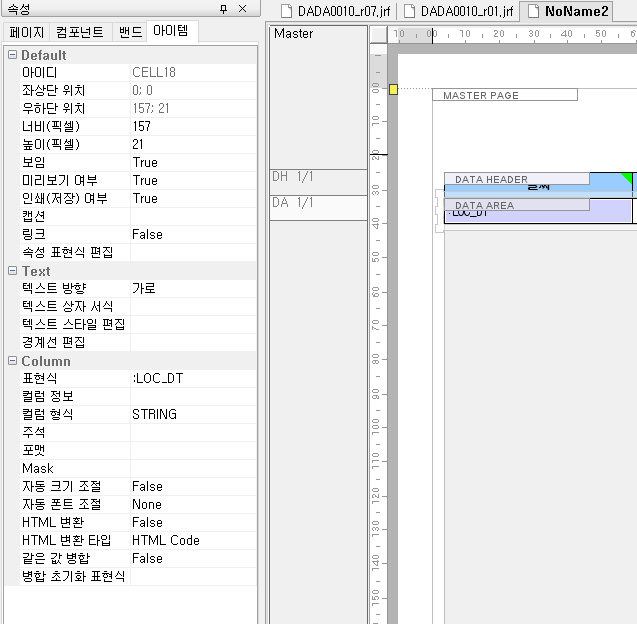The image size is (637, 624).
Task: Close the 속성 properties panel
Action: click(243, 9)
